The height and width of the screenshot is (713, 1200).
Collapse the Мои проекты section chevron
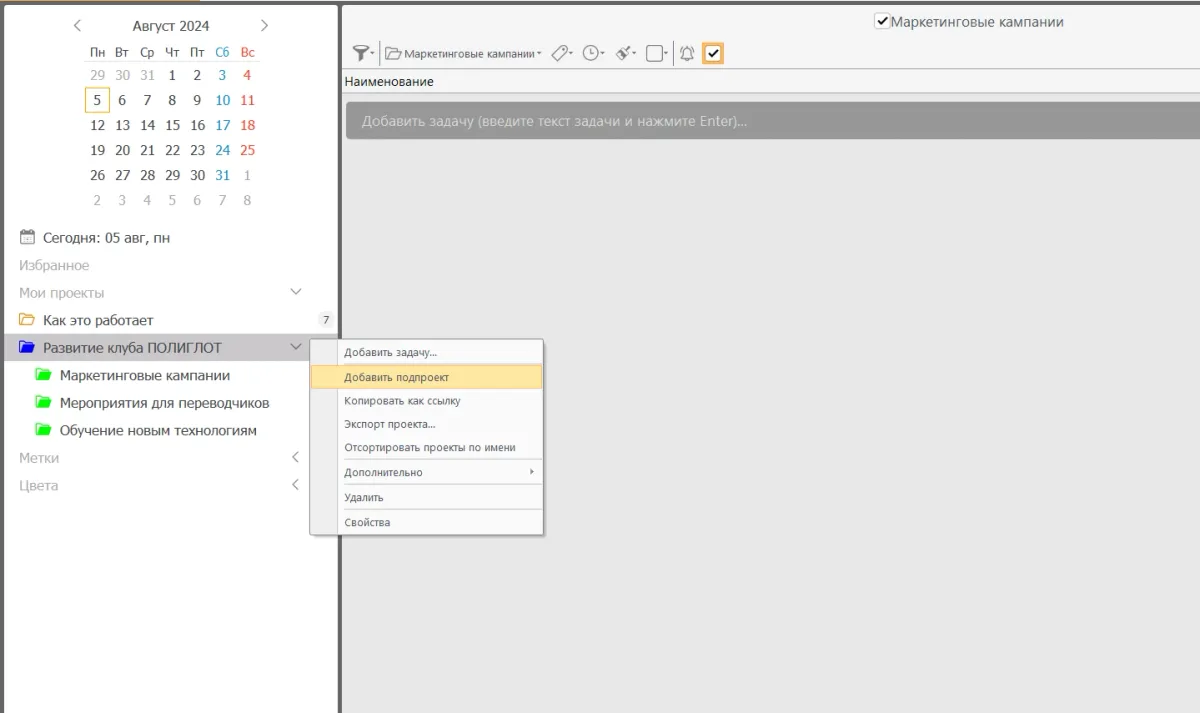(x=295, y=292)
